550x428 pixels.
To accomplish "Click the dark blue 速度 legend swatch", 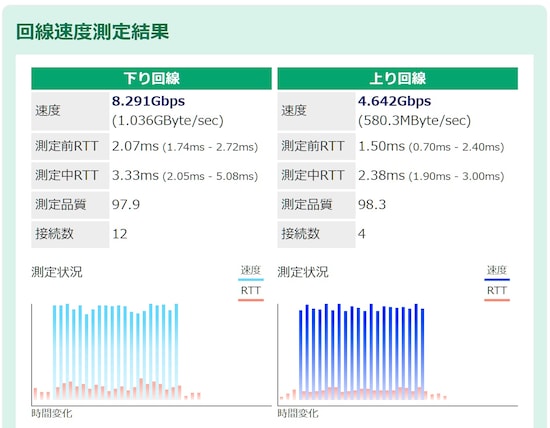I will tap(497, 280).
